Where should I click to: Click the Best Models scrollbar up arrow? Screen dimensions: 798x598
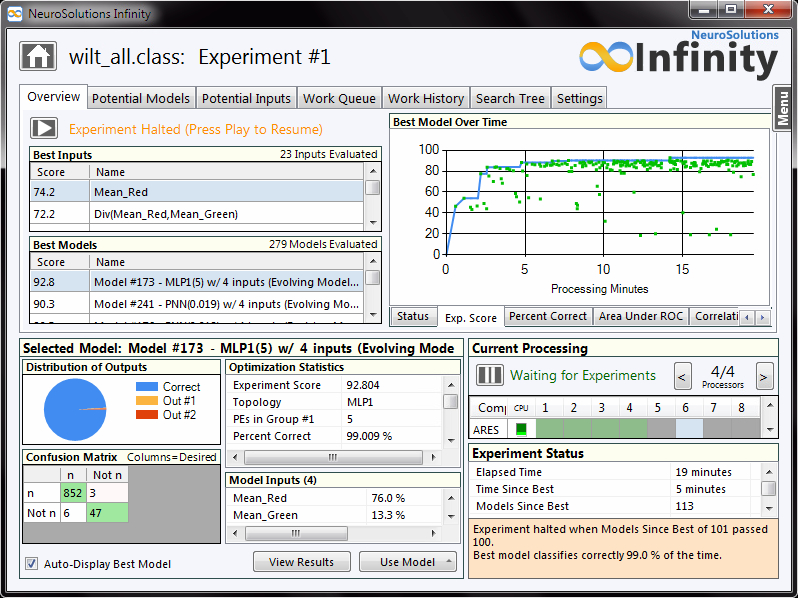[x=373, y=261]
